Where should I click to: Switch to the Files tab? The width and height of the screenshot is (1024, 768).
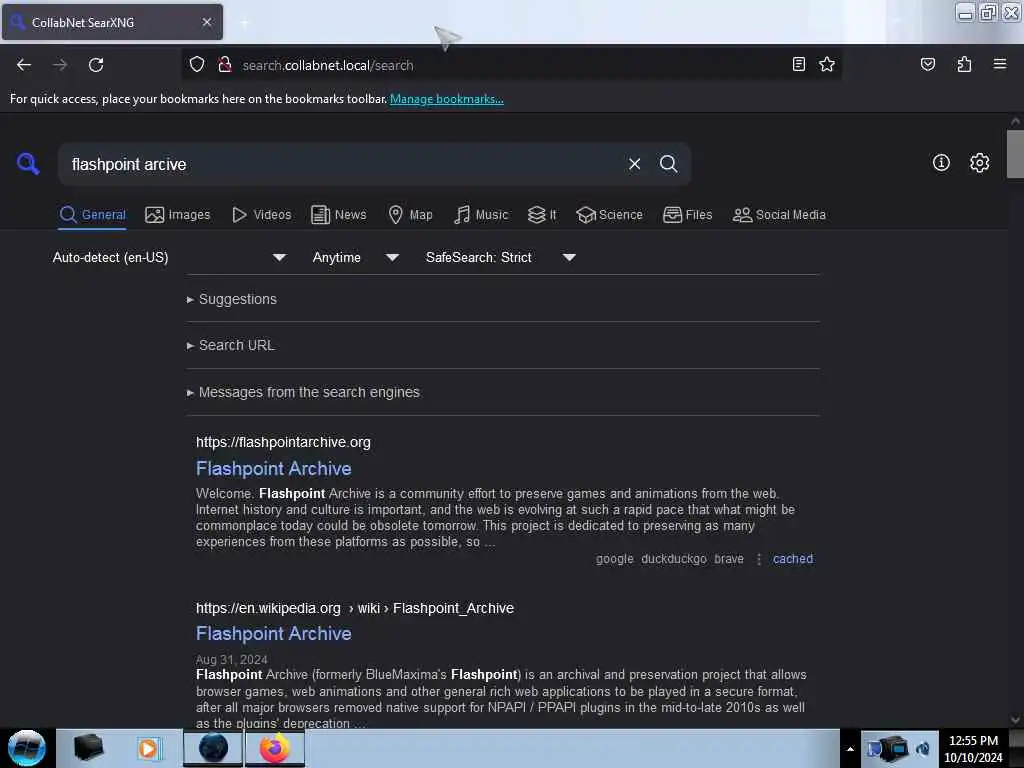coord(687,214)
